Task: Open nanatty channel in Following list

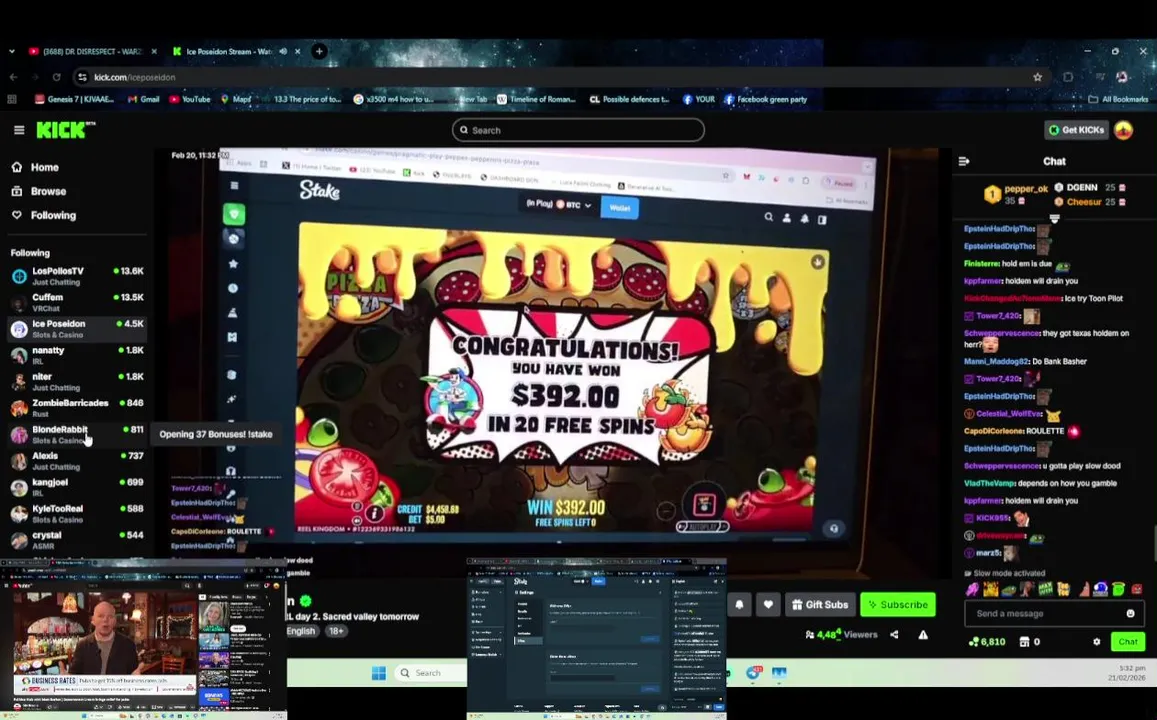Action: [77, 356]
